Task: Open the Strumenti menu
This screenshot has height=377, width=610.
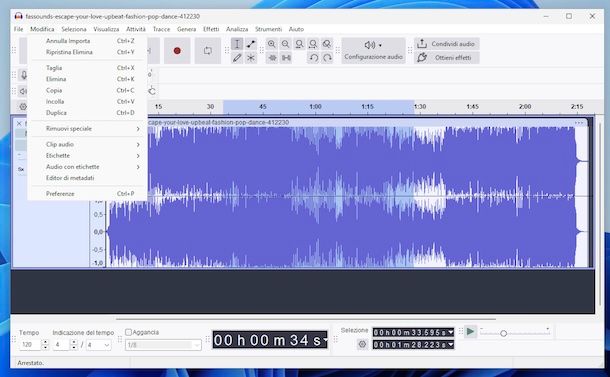Action: [x=268, y=29]
